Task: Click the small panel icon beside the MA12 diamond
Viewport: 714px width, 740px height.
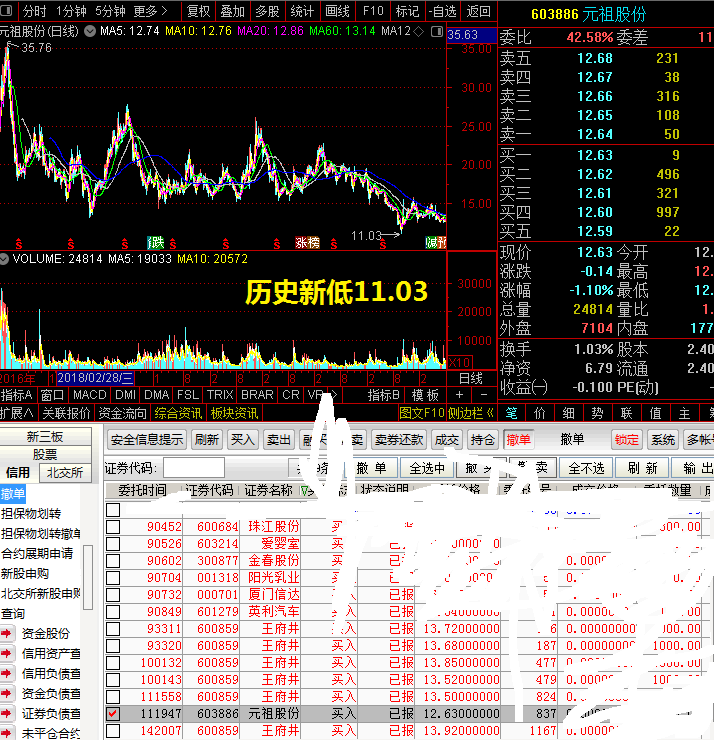Action: [x=437, y=32]
